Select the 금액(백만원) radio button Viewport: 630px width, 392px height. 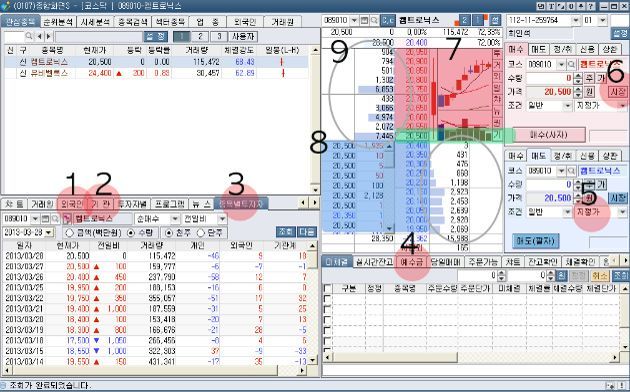tap(70, 233)
